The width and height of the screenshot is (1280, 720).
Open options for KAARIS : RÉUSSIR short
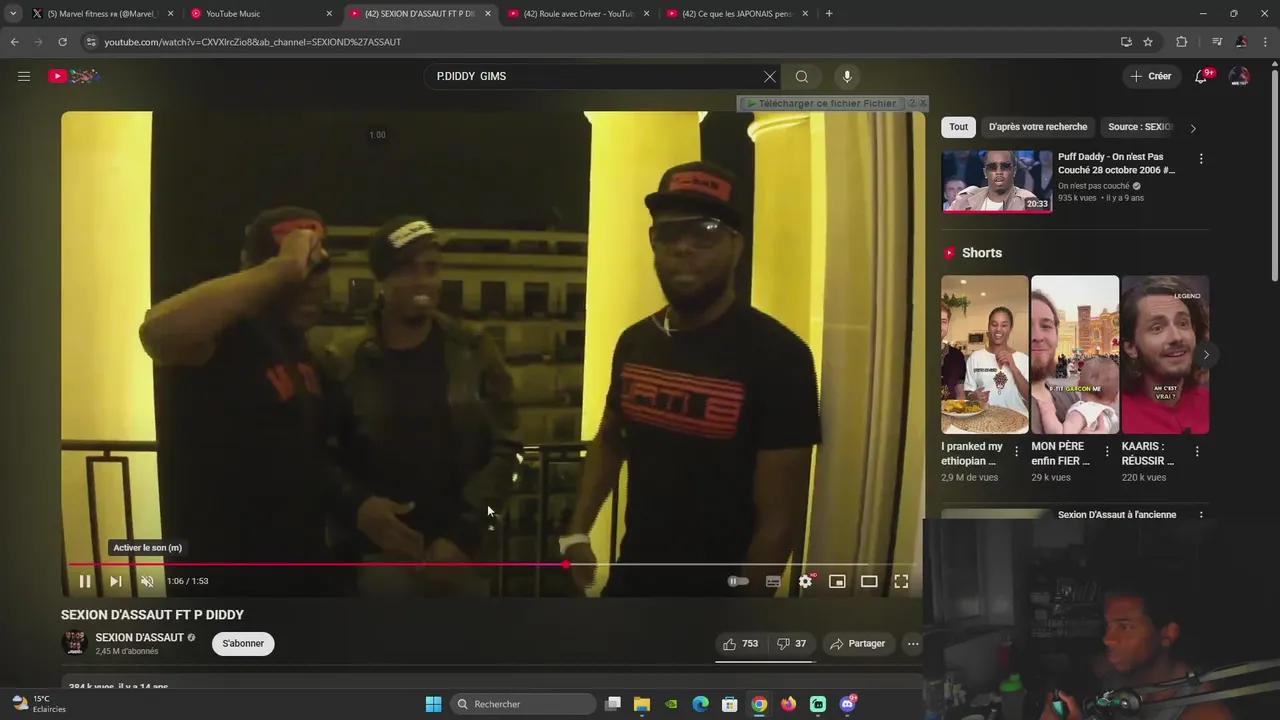[x=1197, y=452]
